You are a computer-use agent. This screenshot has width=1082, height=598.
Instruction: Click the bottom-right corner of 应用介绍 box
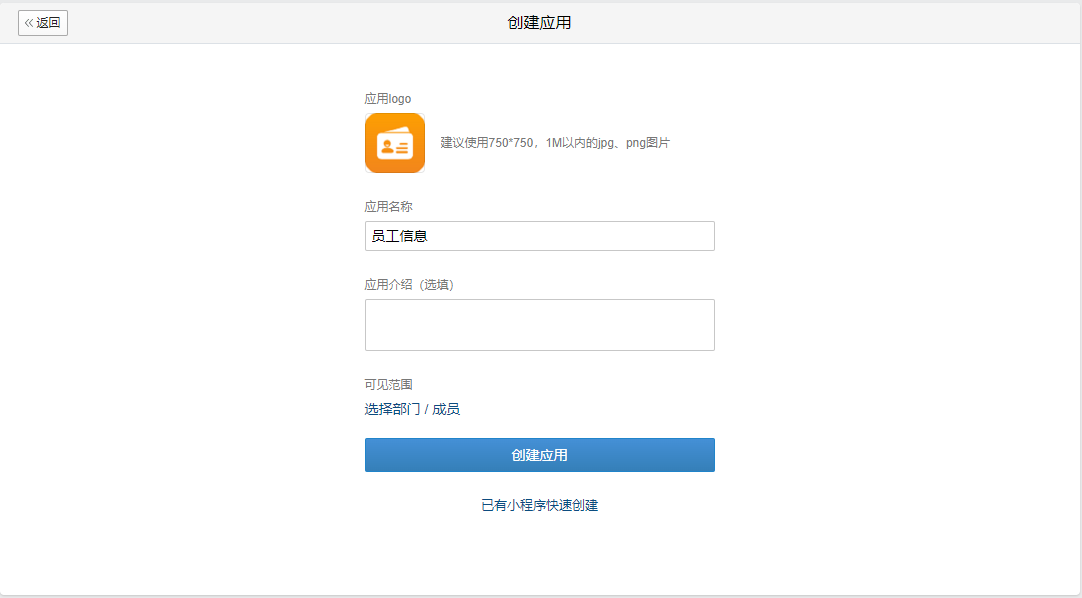709,345
